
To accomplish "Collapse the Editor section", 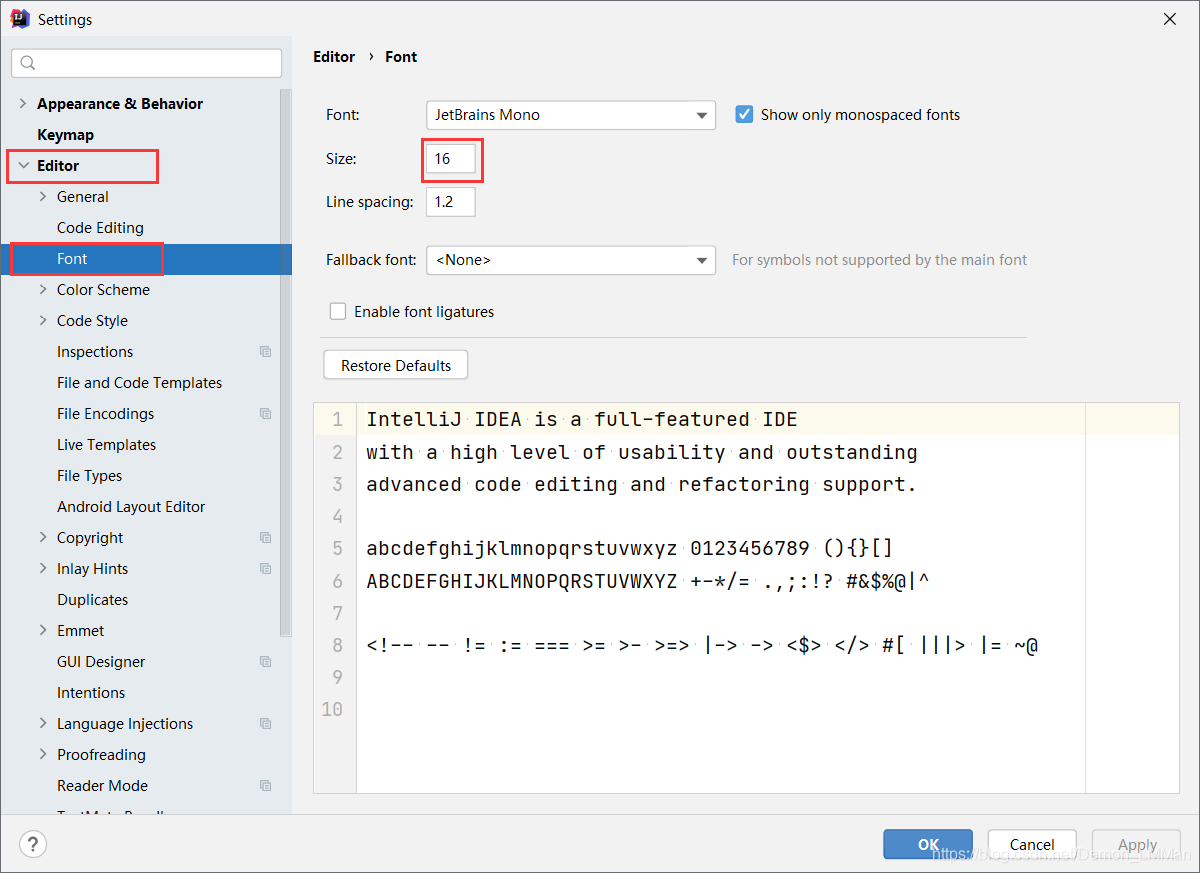I will [x=23, y=166].
